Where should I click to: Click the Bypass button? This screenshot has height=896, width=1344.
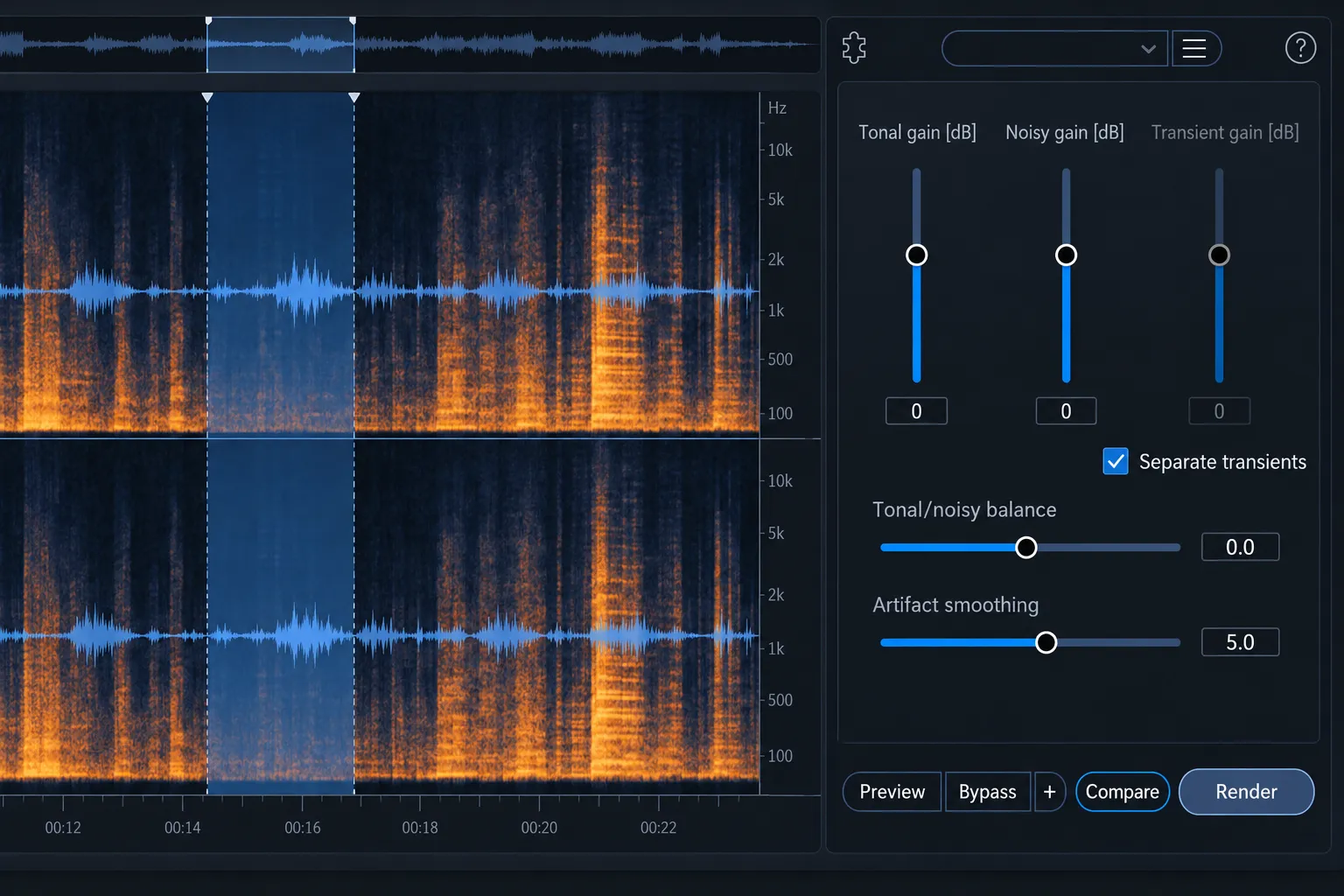point(987,792)
